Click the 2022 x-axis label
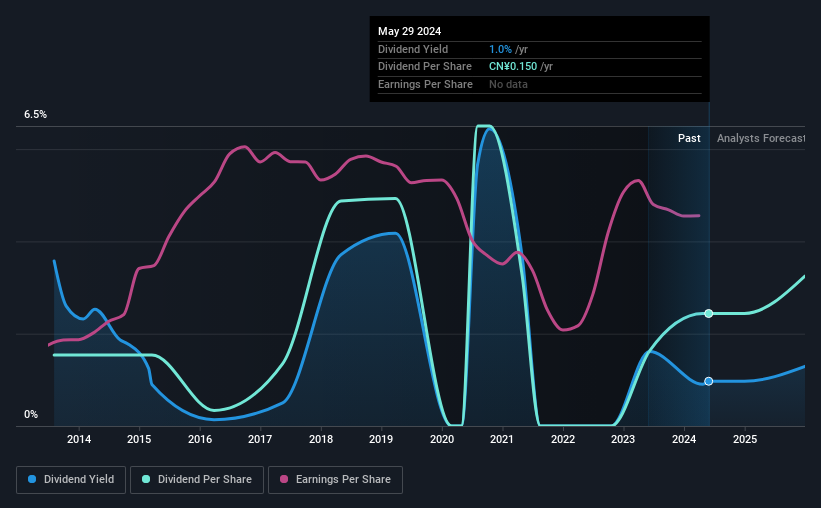 (563, 439)
